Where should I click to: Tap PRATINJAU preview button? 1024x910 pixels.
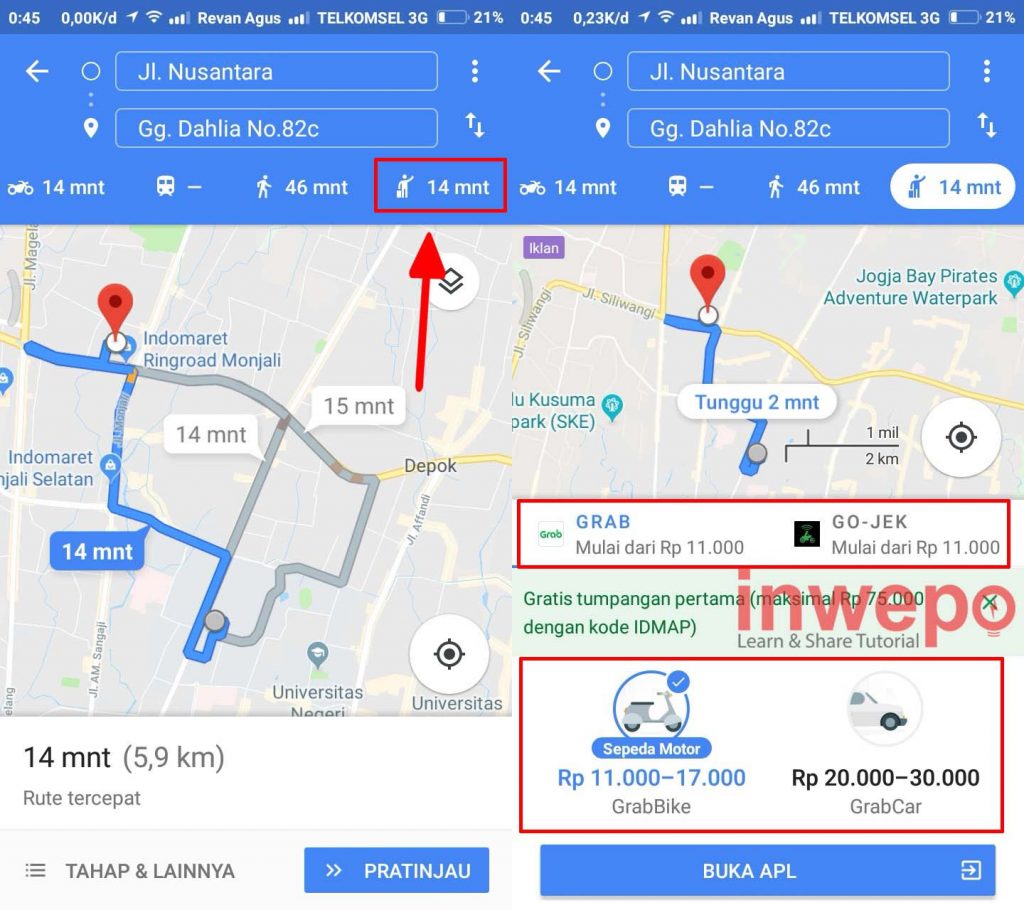coord(396,870)
